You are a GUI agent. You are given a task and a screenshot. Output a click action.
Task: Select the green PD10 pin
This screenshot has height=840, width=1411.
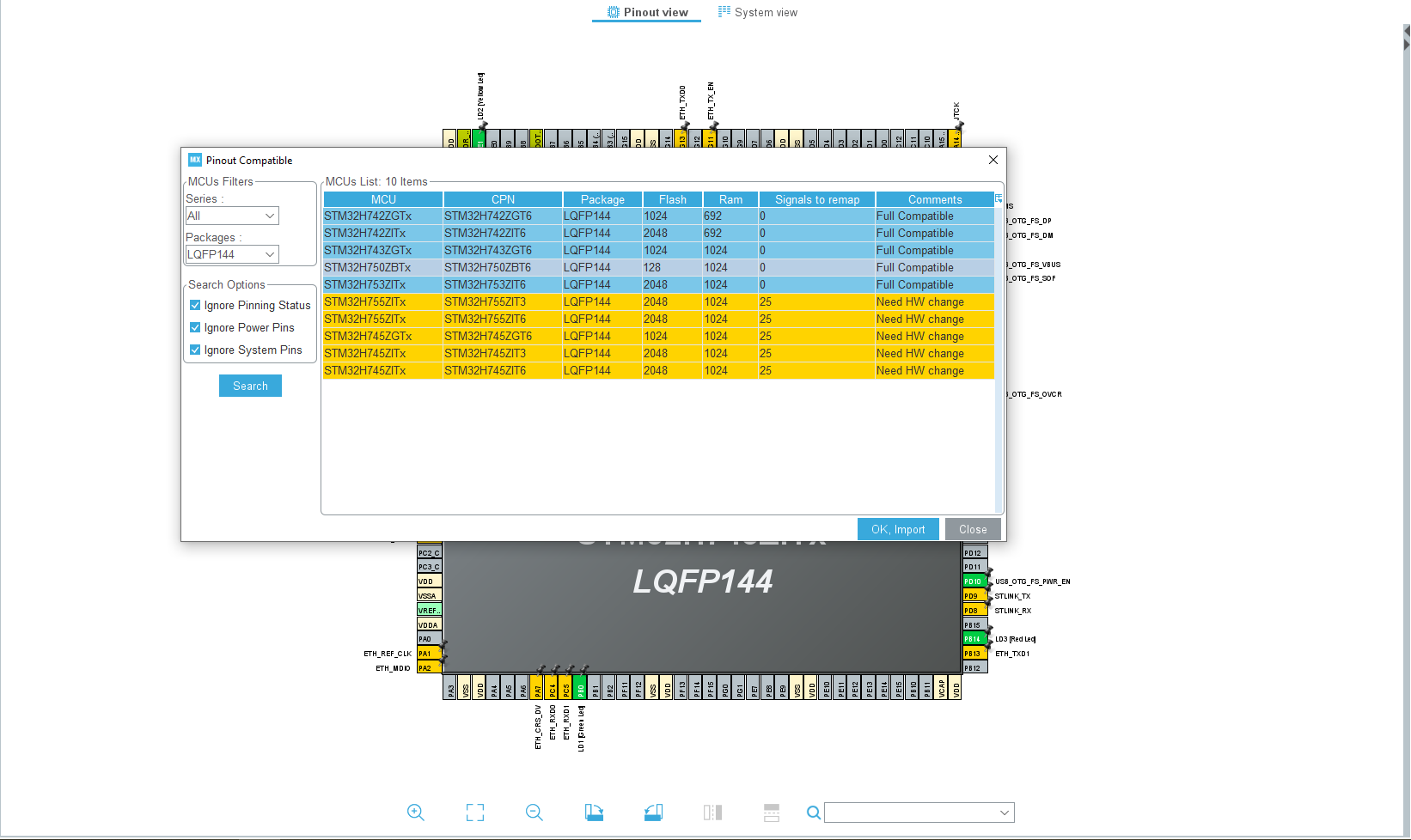[974, 581]
